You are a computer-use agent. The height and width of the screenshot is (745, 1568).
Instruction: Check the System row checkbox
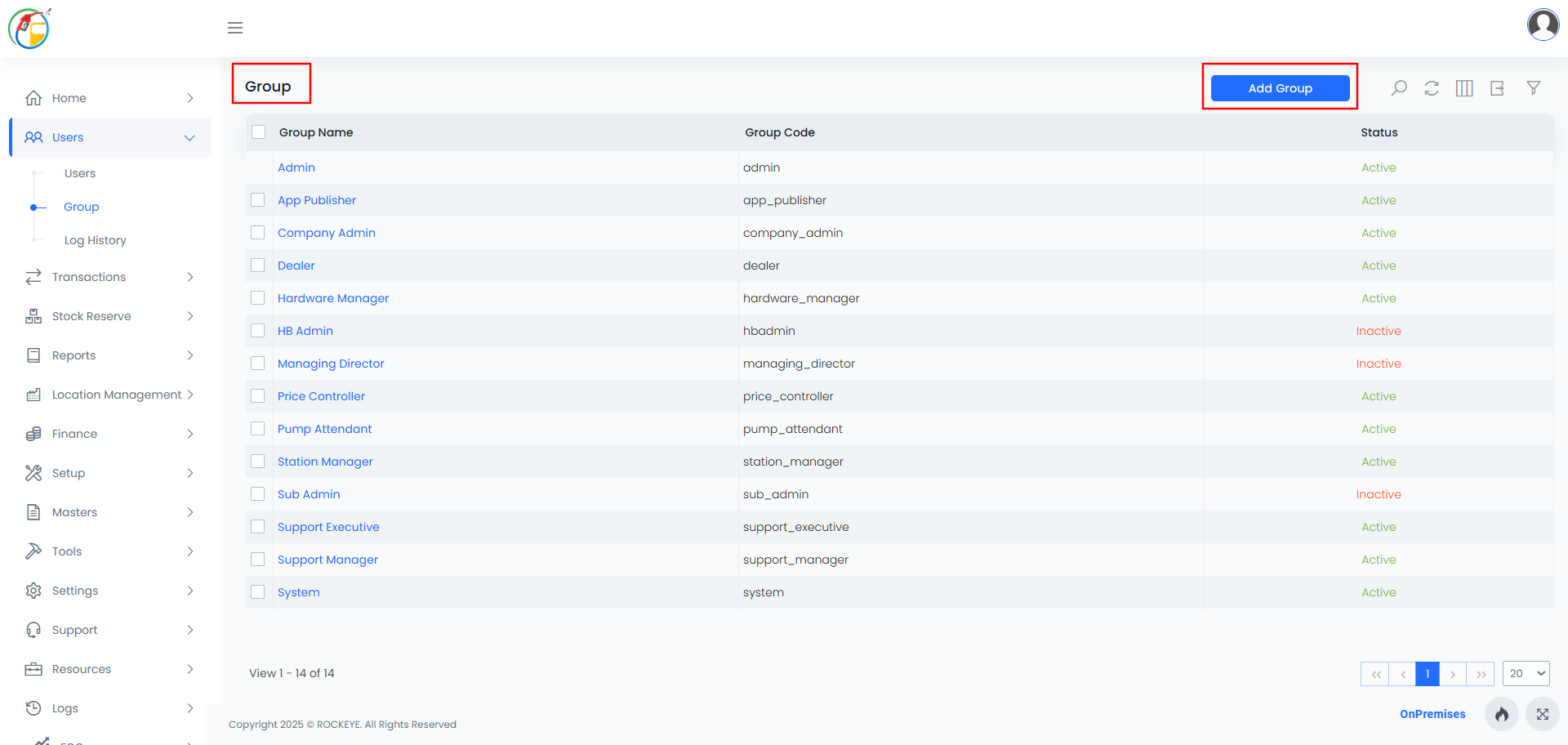pyautogui.click(x=258, y=592)
